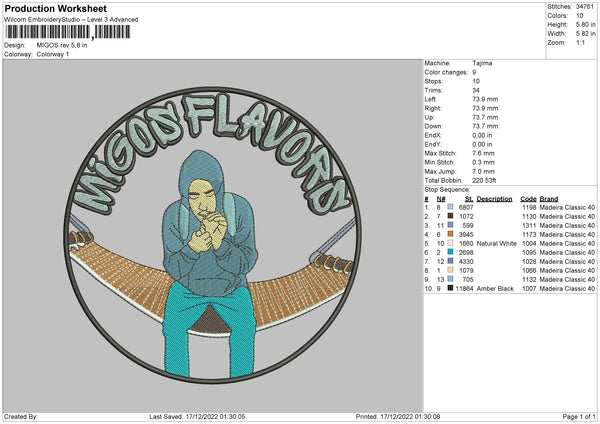
Task: Click the 'Created By:' footer label
Action: 21,416
